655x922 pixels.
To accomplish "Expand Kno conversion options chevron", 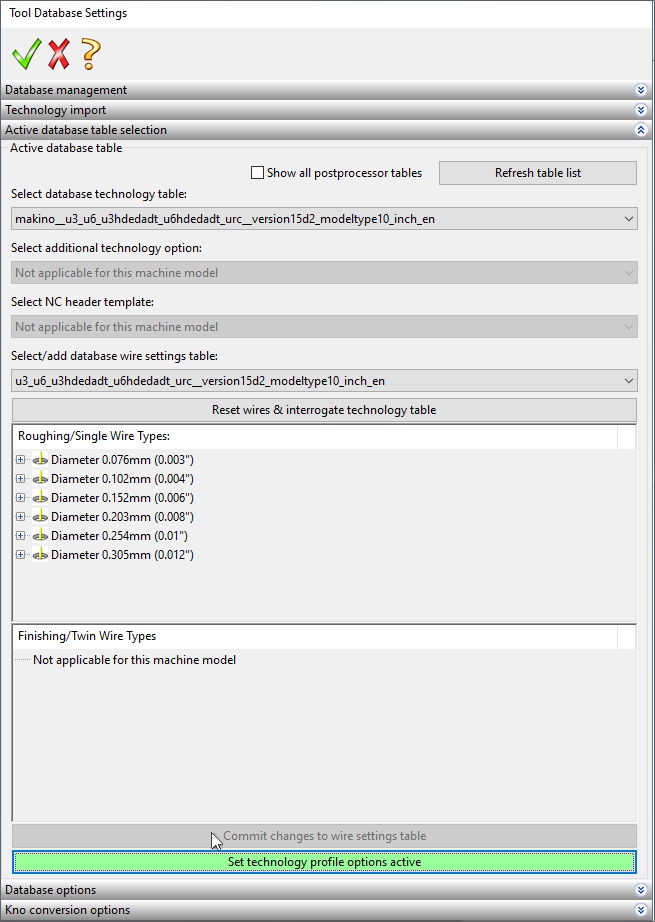I will point(641,910).
